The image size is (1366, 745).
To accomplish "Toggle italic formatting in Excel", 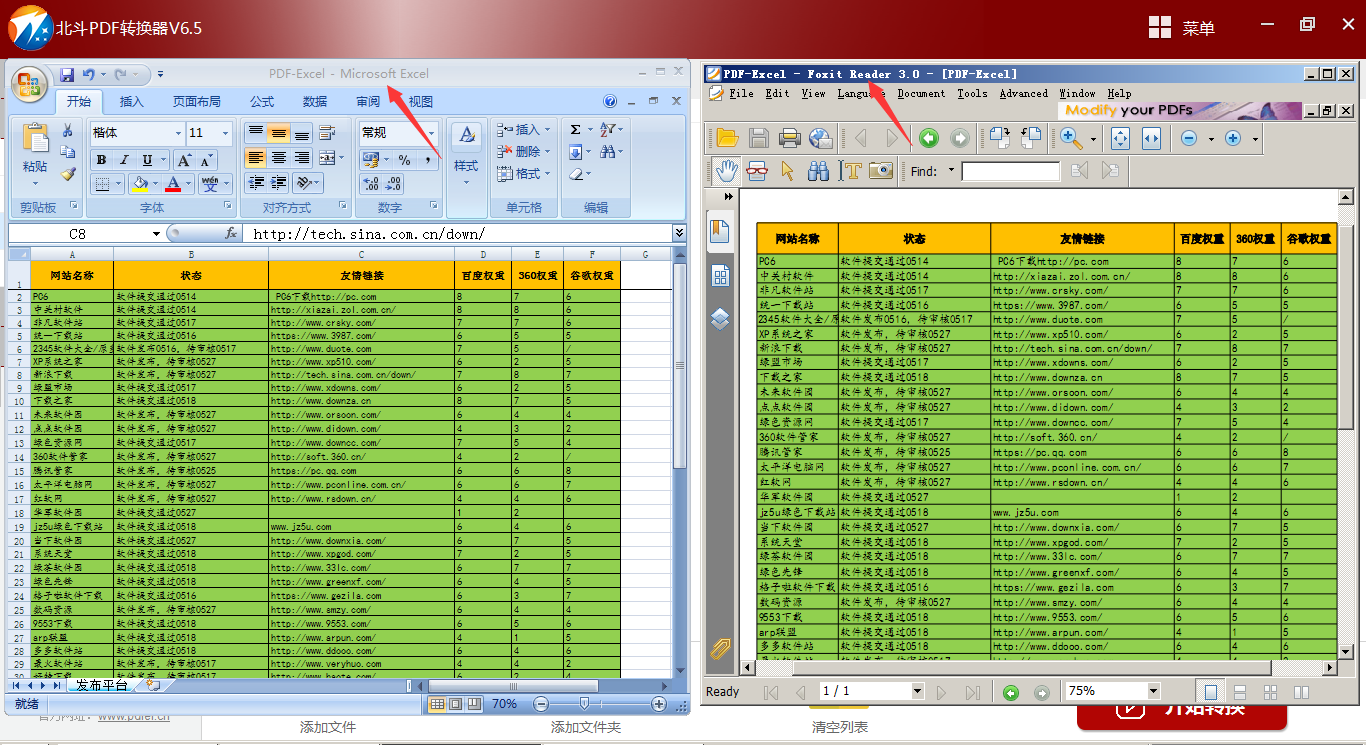I will click(124, 160).
